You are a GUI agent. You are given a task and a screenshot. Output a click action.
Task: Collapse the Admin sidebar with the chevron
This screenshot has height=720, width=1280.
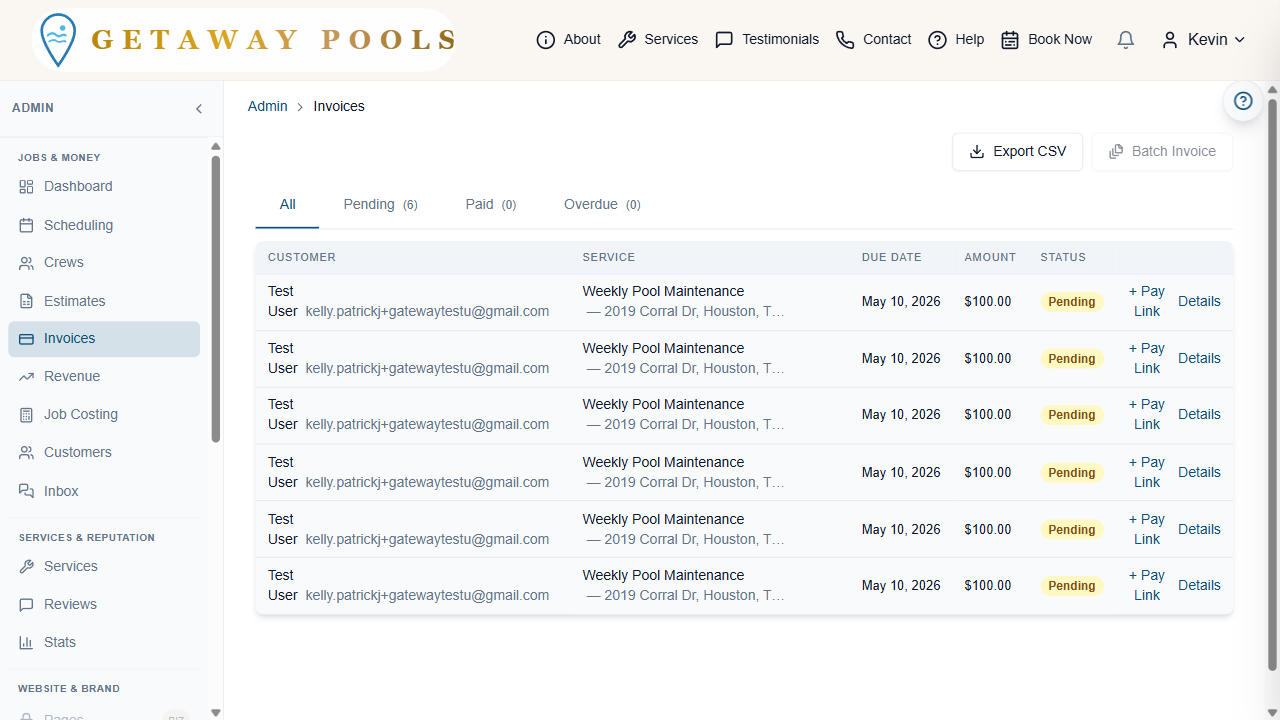point(199,108)
